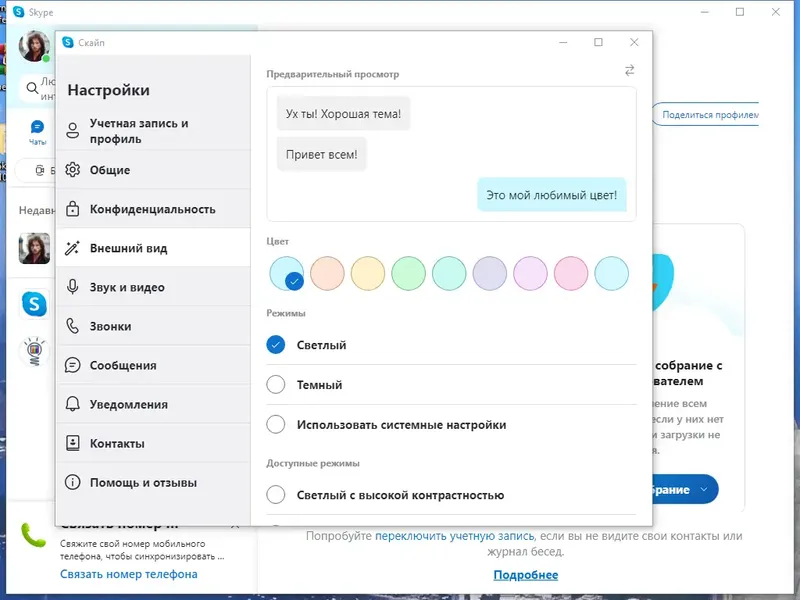This screenshot has height=600, width=800.
Task: Maximize the Скайп settings window
Action: coord(598,42)
